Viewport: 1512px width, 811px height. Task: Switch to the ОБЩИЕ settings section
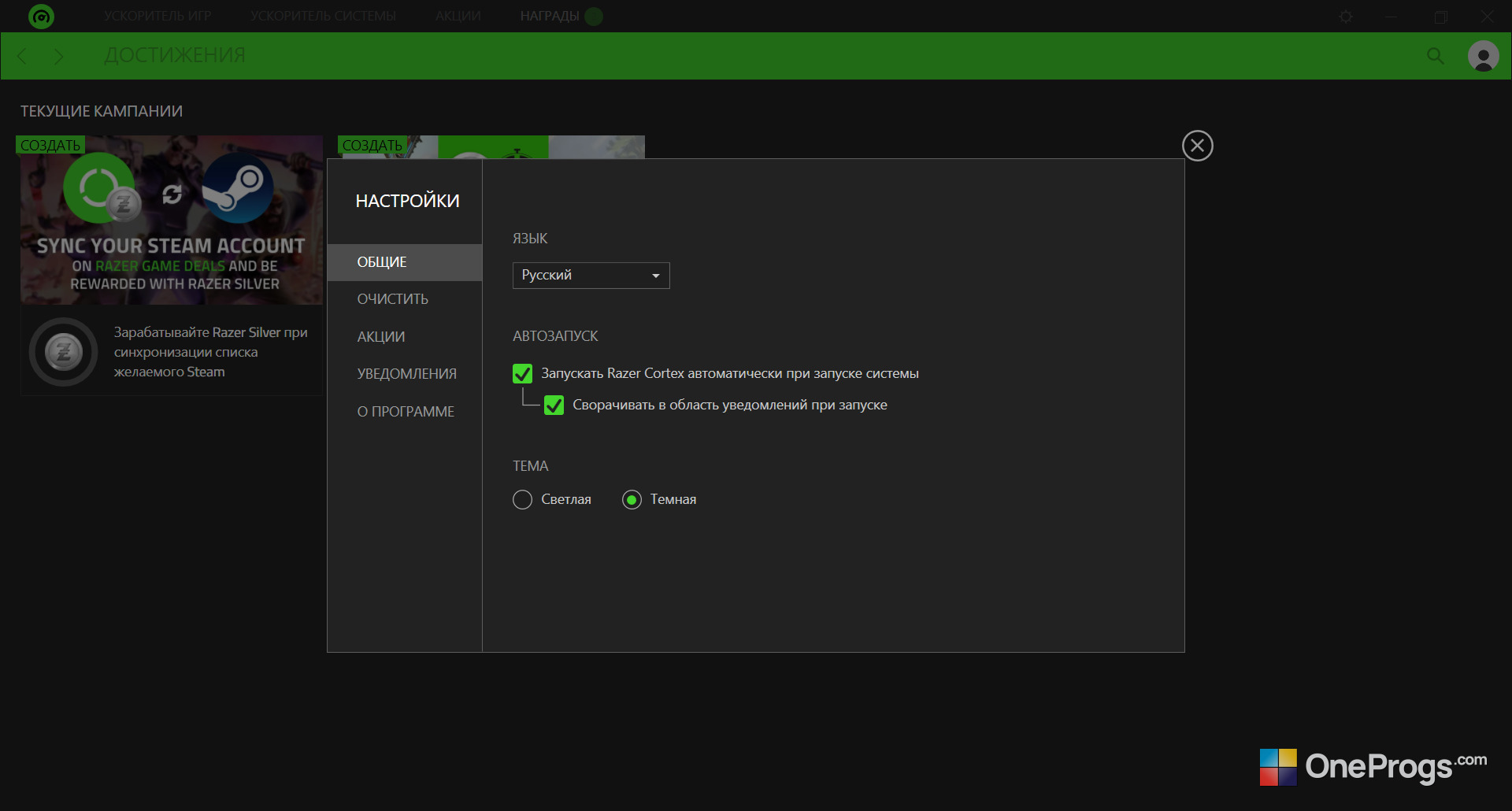(405, 262)
